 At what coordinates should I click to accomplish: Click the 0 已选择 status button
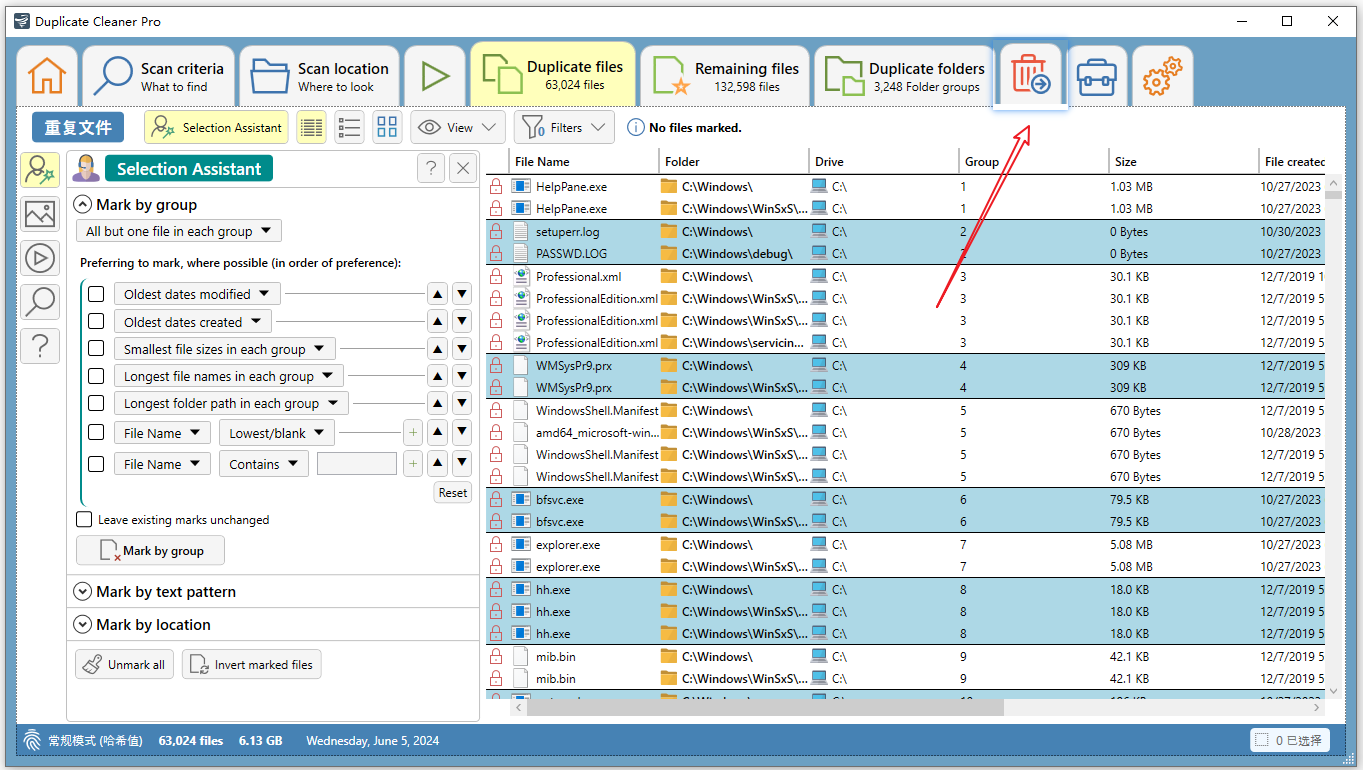(x=1290, y=740)
